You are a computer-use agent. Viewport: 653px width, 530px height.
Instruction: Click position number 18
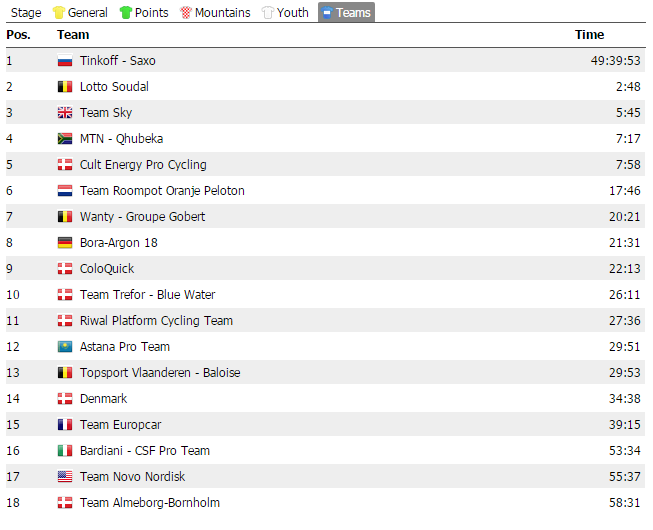[x=13, y=503]
